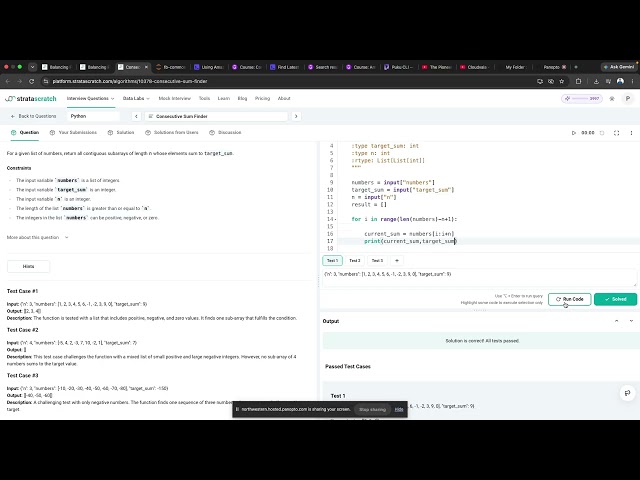Image resolution: width=640 pixels, height=480 pixels.
Task: Select the Test 1 tab
Action: [332, 260]
